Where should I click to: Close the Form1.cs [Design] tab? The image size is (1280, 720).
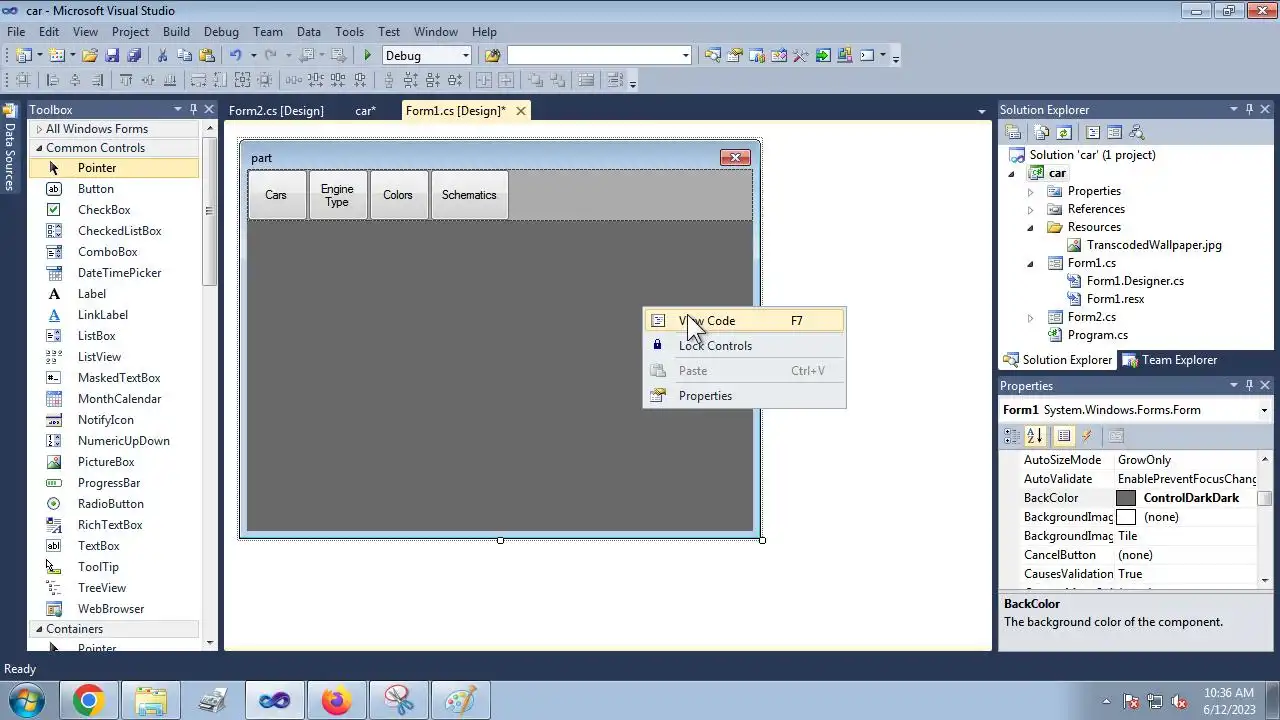(520, 111)
